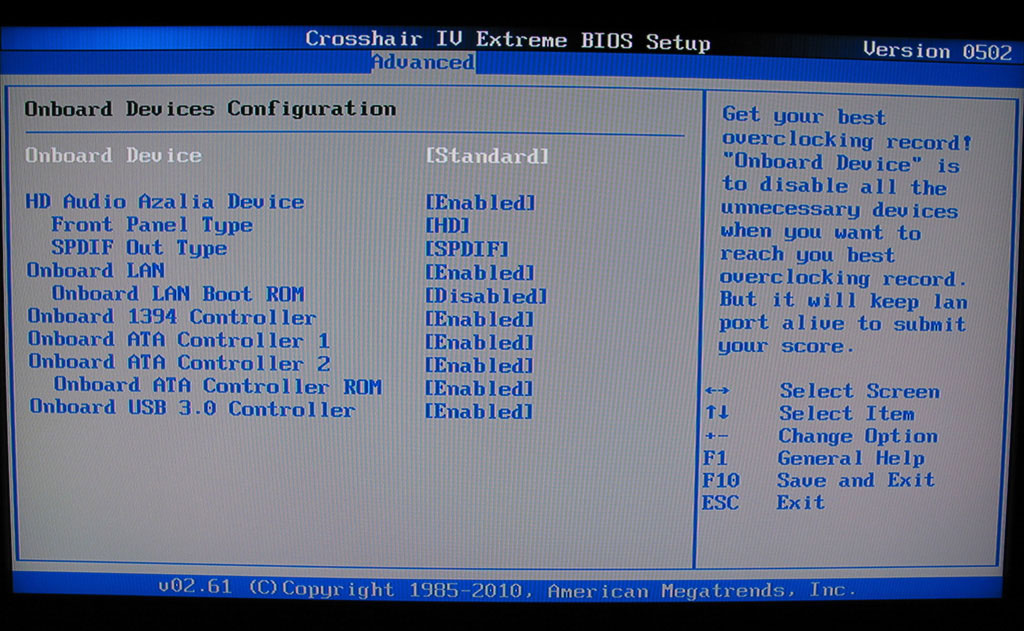Viewport: 1024px width, 631px height.
Task: Click the 'Get your best' help text line
Action: pyautogui.click(x=804, y=116)
